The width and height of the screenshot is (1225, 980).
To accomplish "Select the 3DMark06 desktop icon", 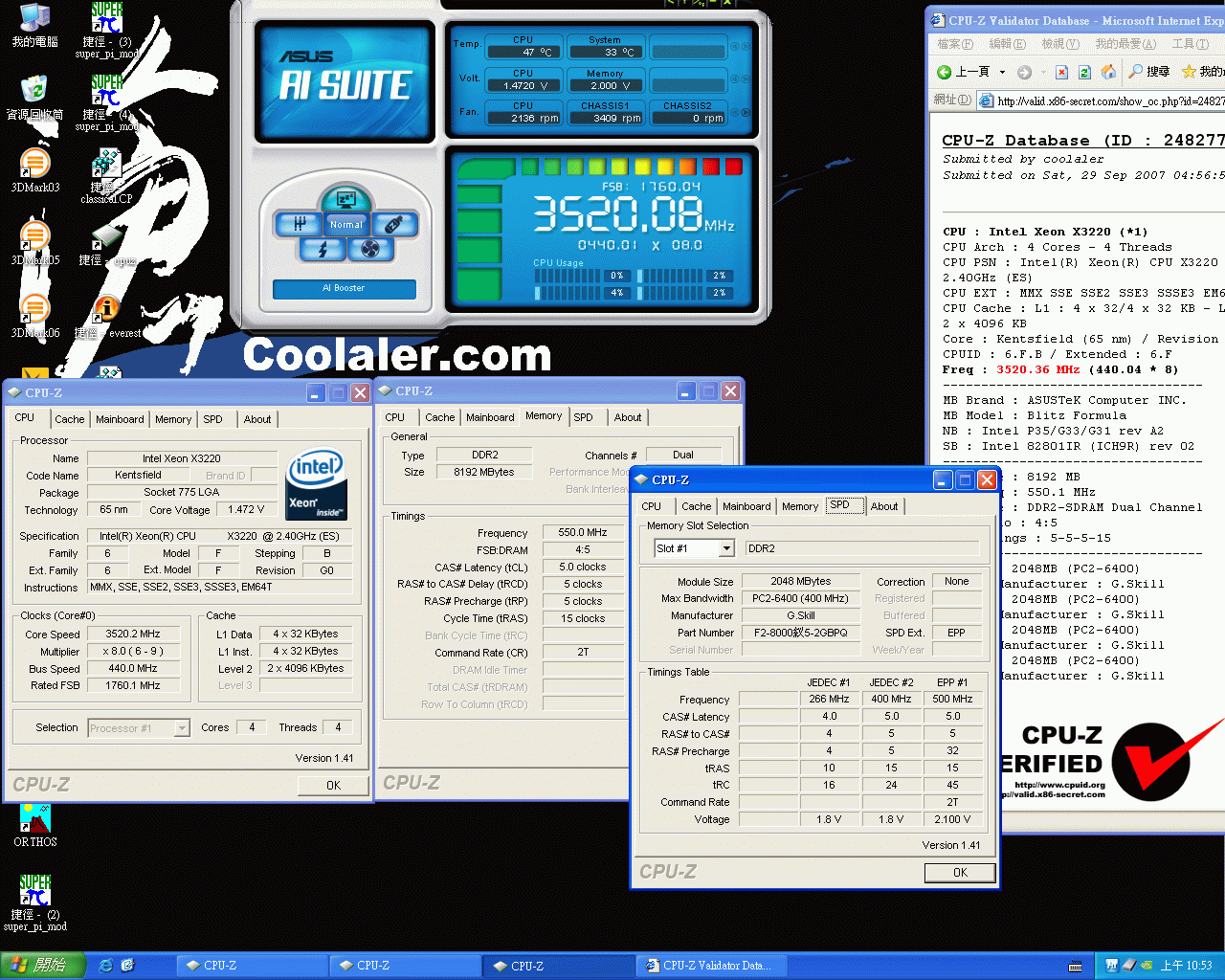I will pyautogui.click(x=35, y=316).
